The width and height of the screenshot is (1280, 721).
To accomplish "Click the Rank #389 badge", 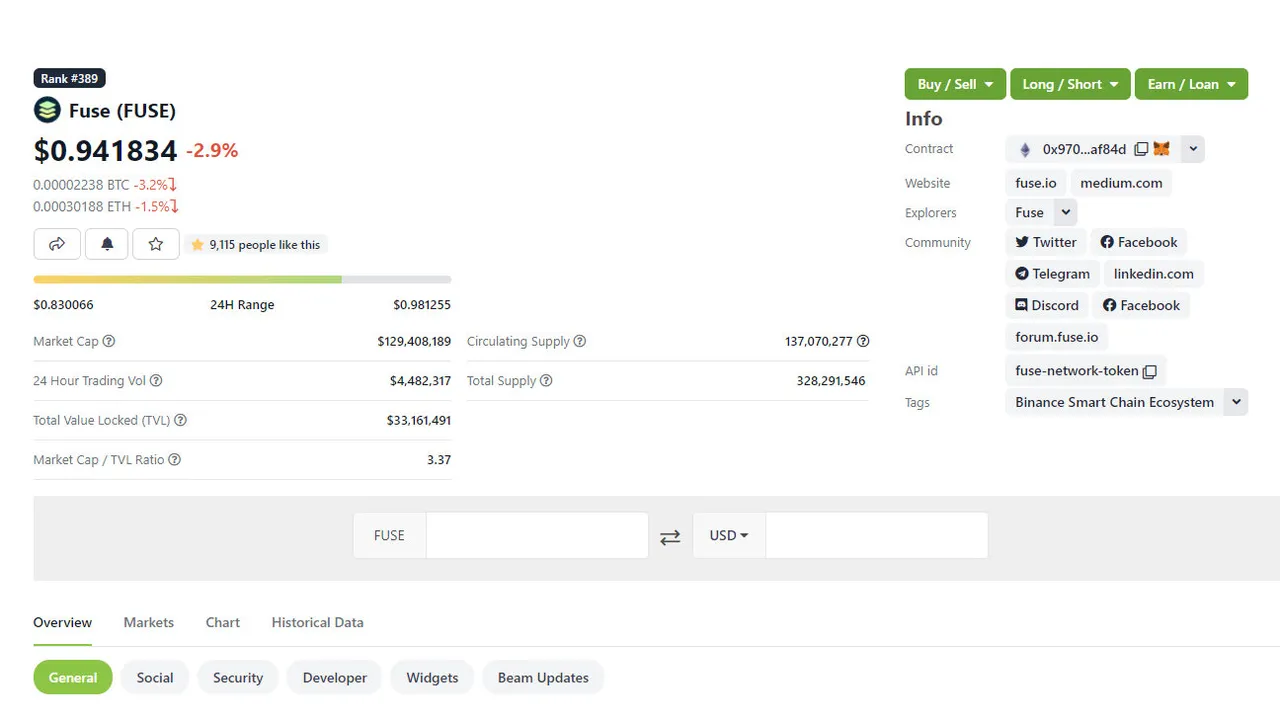I will [69, 78].
